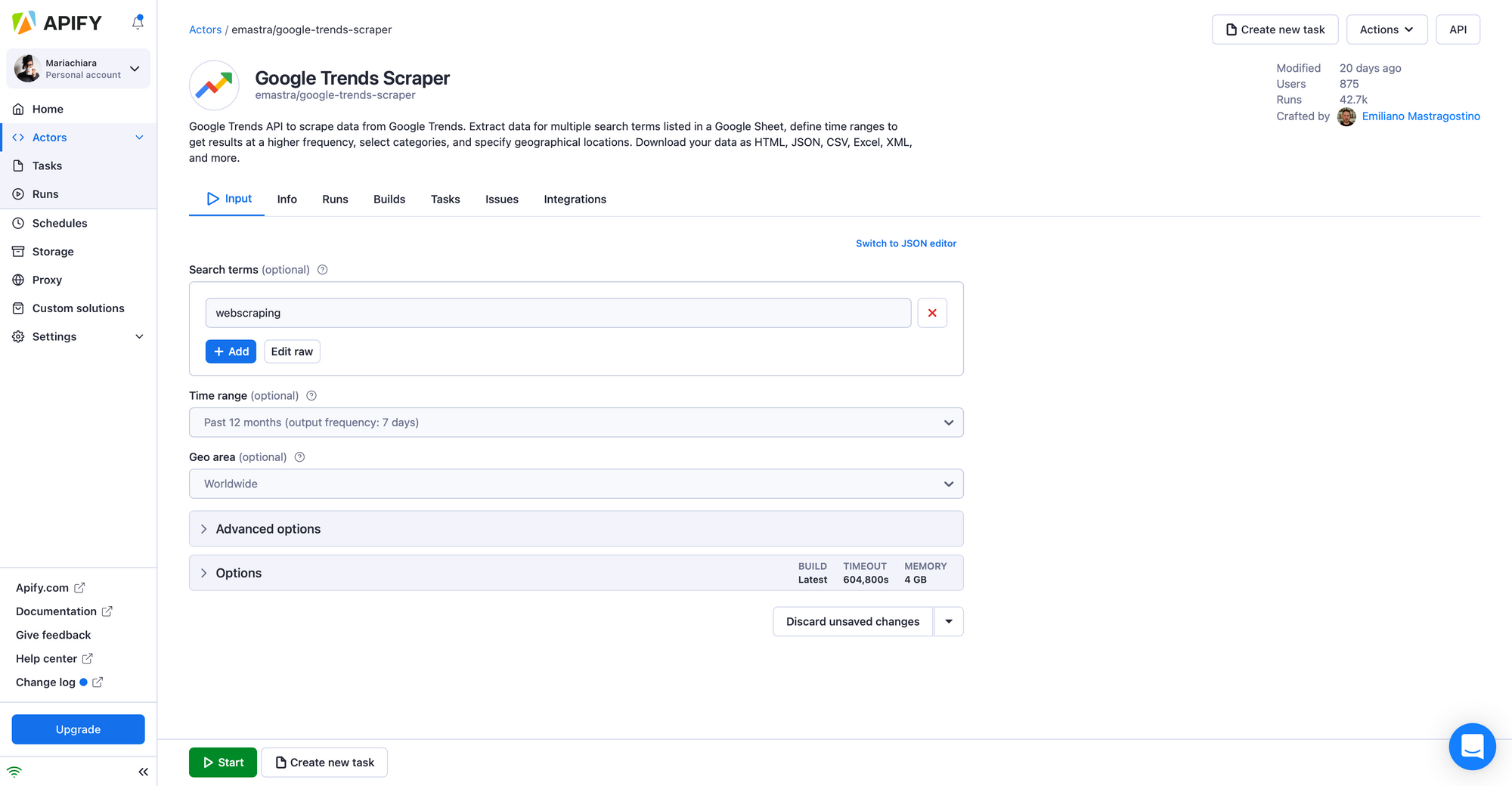
Task: Open the Time range dropdown
Action: 576,422
